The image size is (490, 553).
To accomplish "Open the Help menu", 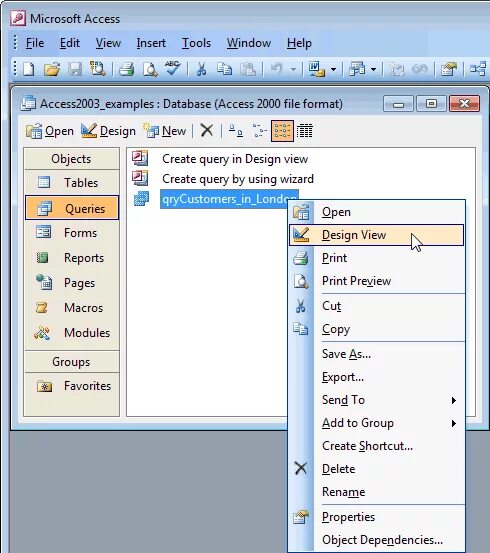I will 299,43.
